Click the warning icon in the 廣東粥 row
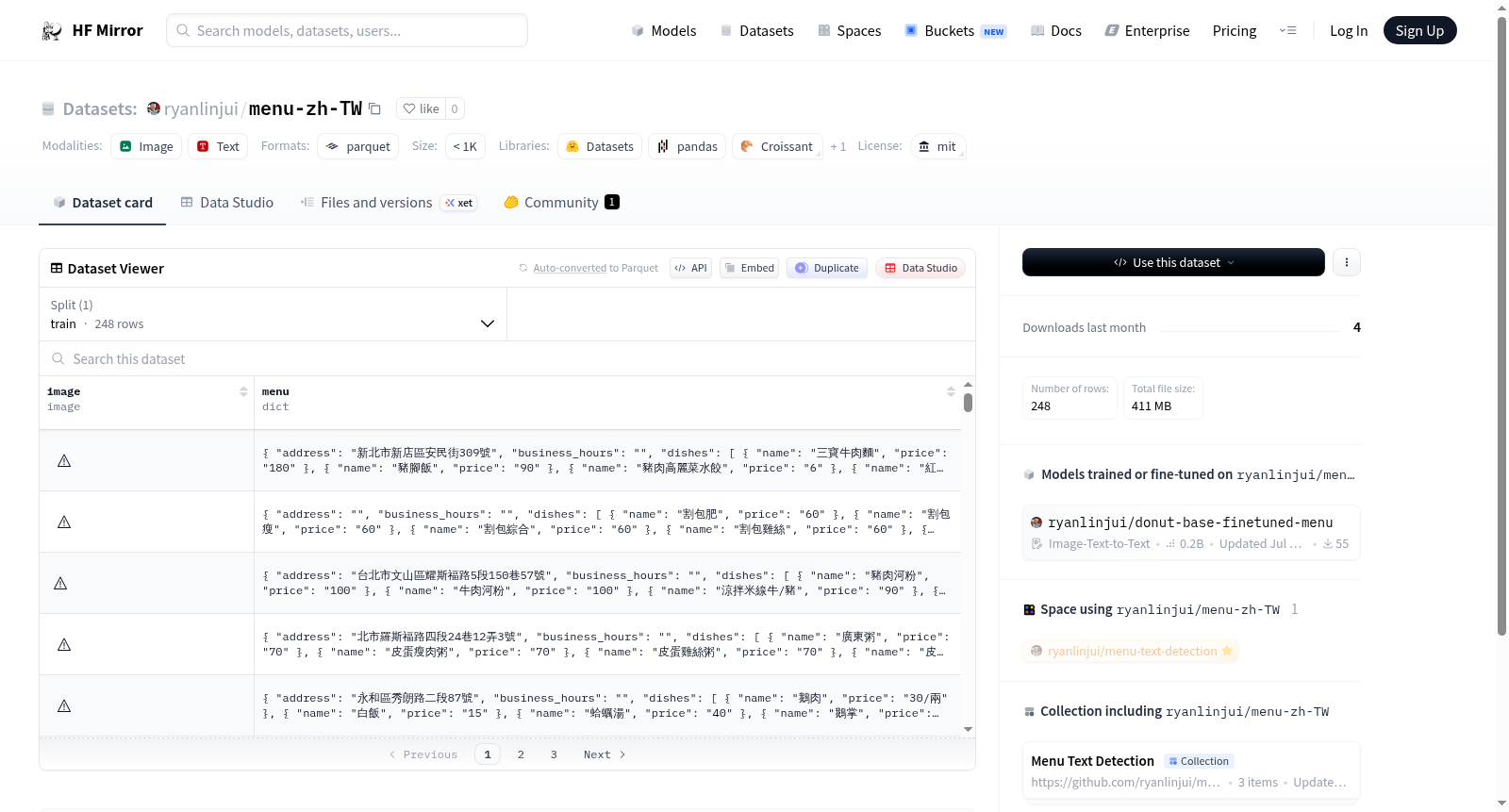The image size is (1509, 812). click(x=64, y=644)
